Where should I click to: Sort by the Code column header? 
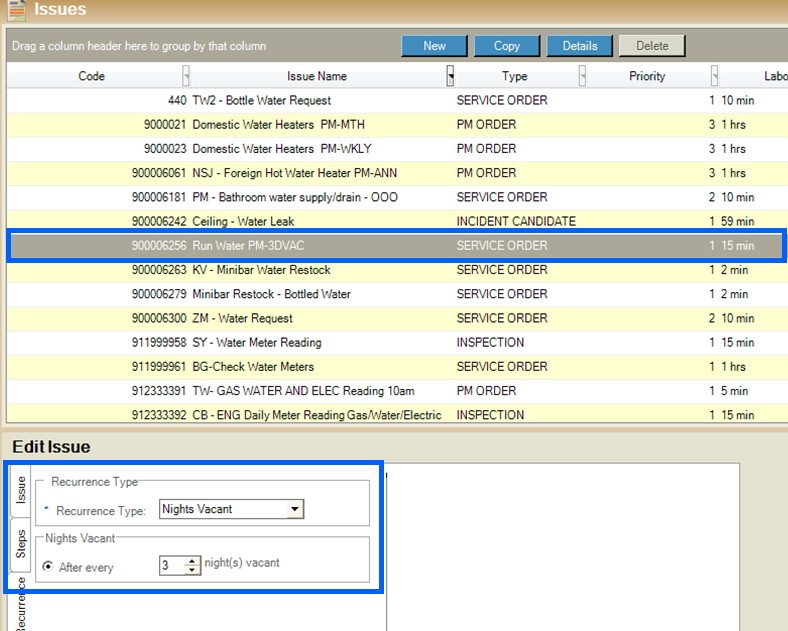point(91,76)
